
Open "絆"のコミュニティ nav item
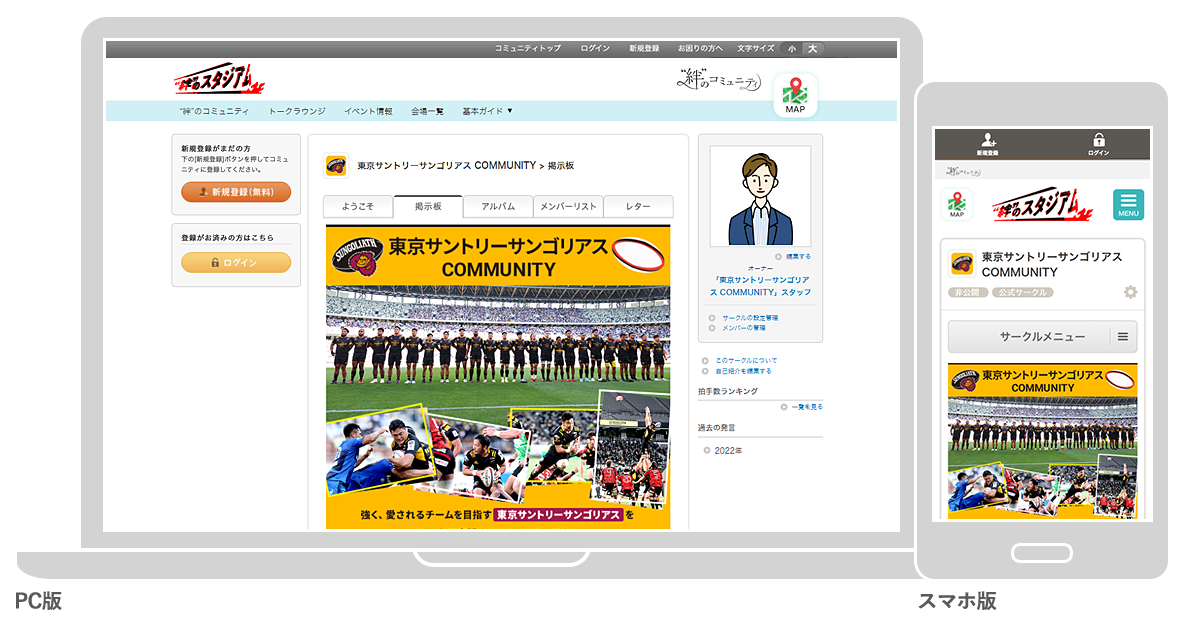(x=215, y=111)
